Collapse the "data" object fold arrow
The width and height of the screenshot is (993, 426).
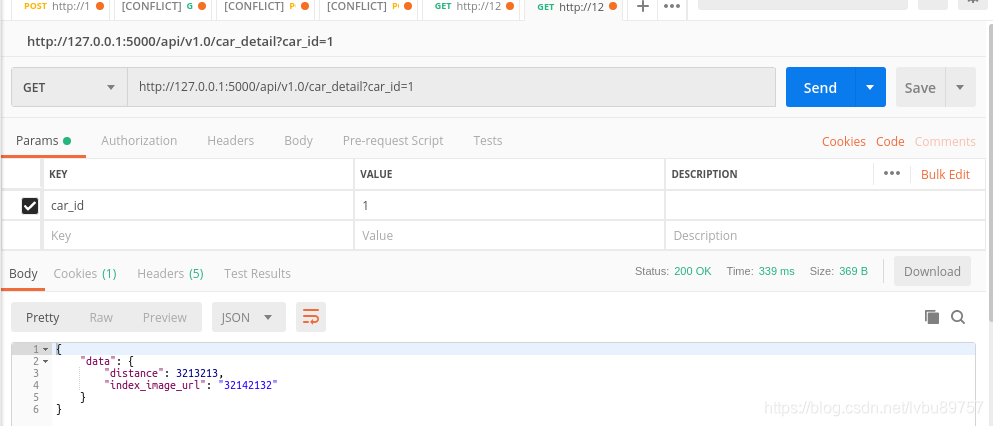click(46, 361)
